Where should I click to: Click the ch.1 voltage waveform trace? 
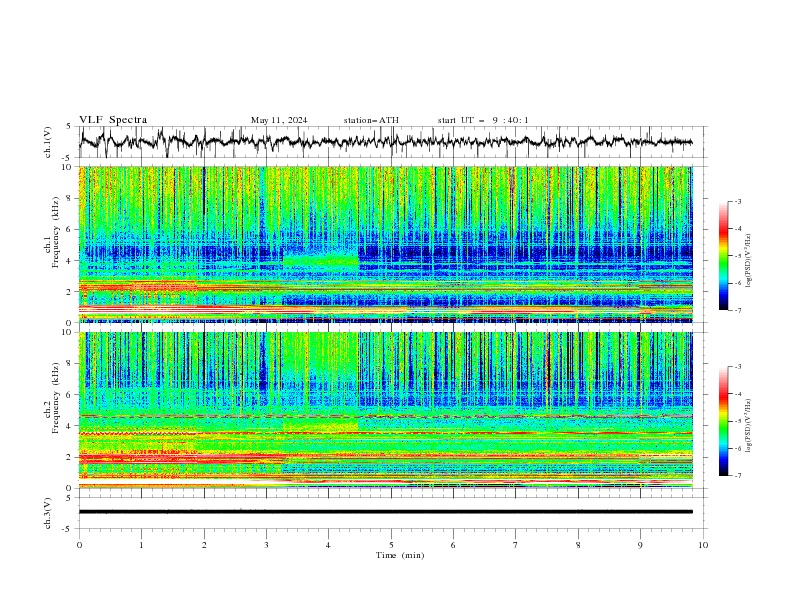[x=385, y=142]
